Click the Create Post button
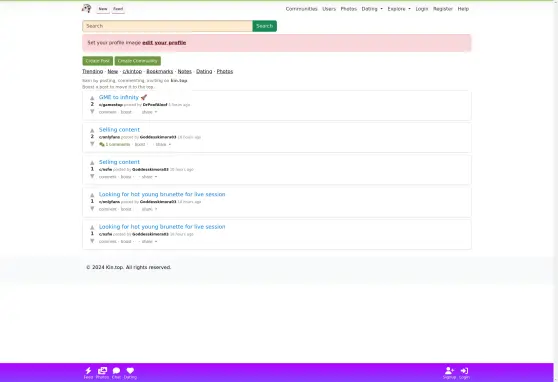The width and height of the screenshot is (558, 382). (98, 61)
